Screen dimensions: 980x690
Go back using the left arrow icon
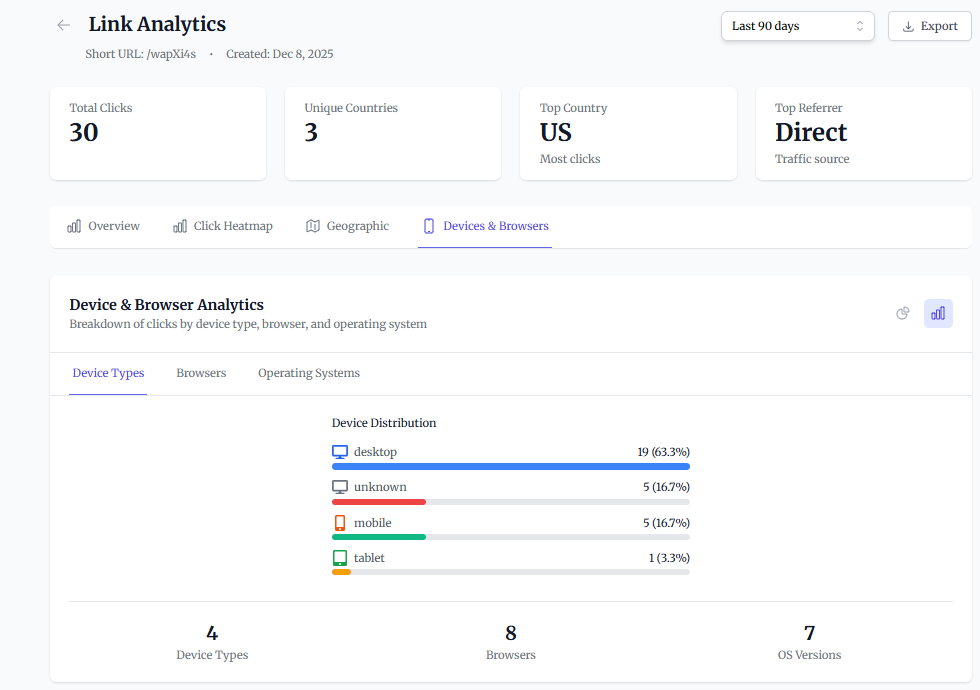(x=63, y=25)
